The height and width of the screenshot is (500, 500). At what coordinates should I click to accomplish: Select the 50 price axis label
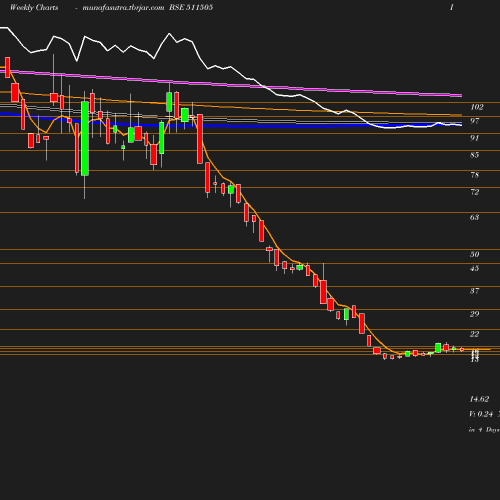pyautogui.click(x=474, y=254)
